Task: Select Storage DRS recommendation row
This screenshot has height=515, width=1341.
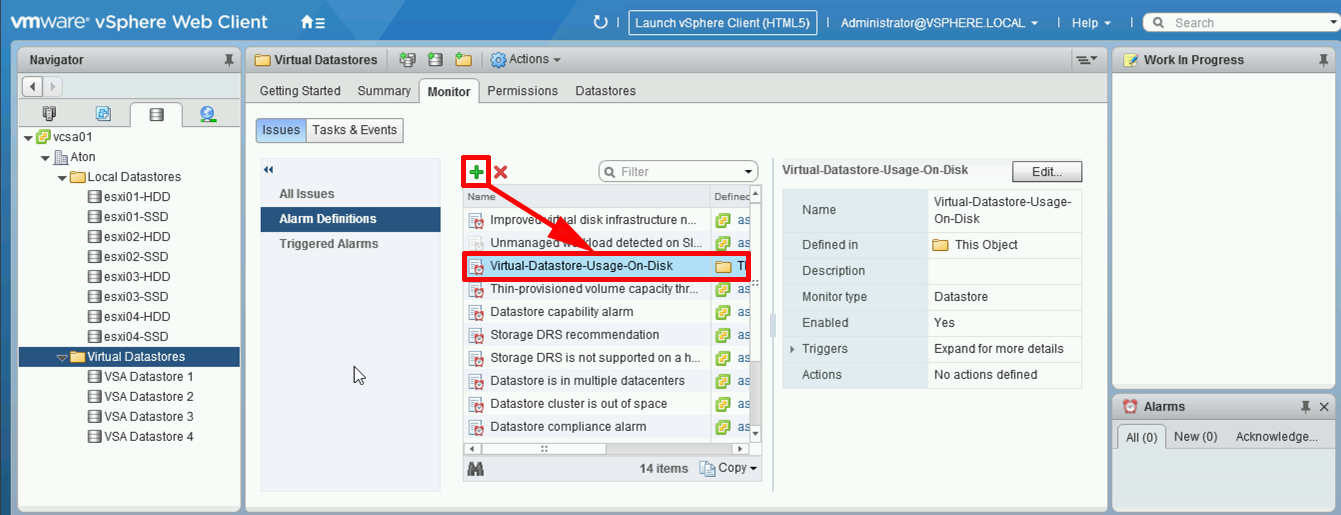Action: tap(607, 335)
